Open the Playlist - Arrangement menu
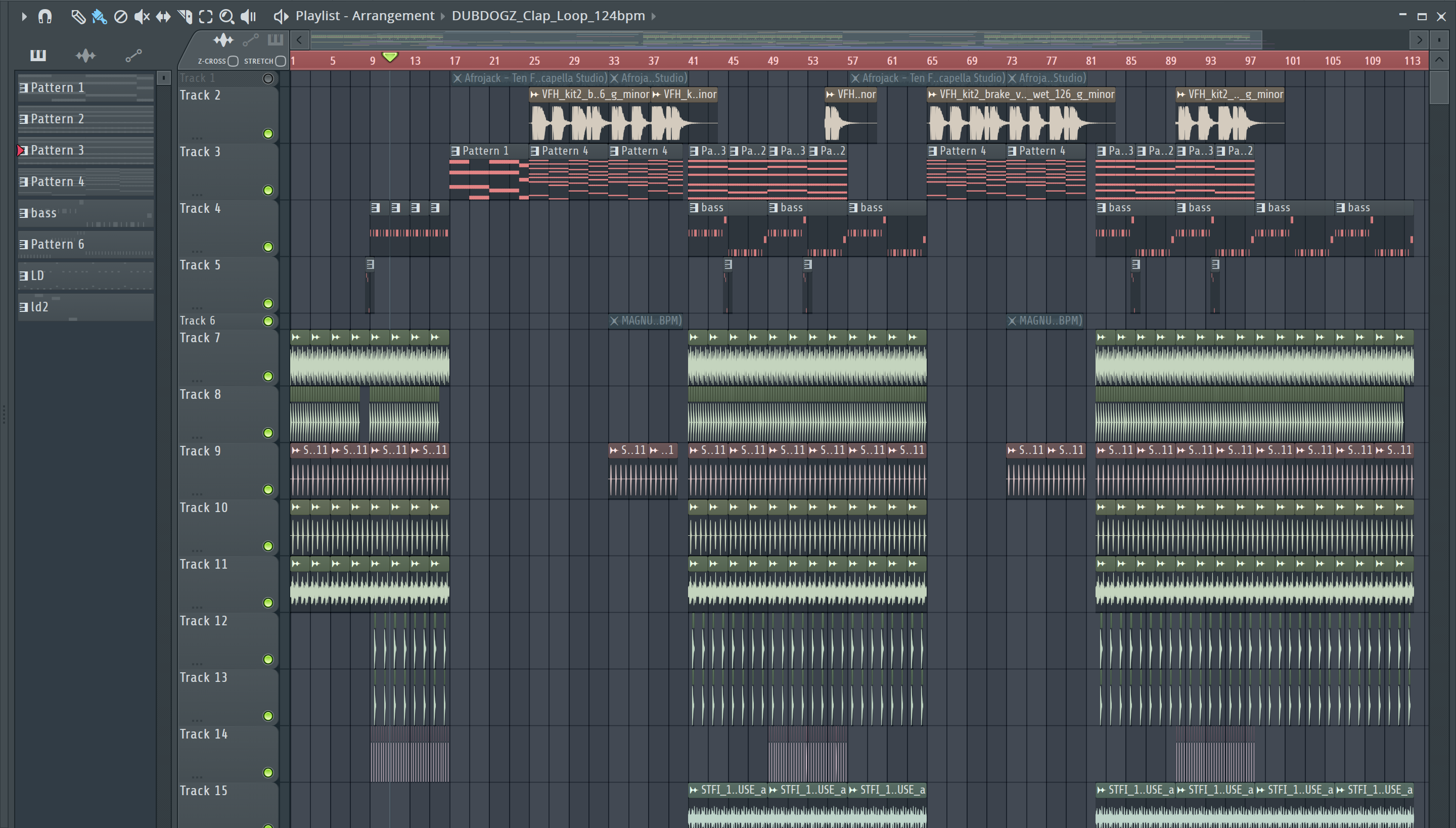 365,16
